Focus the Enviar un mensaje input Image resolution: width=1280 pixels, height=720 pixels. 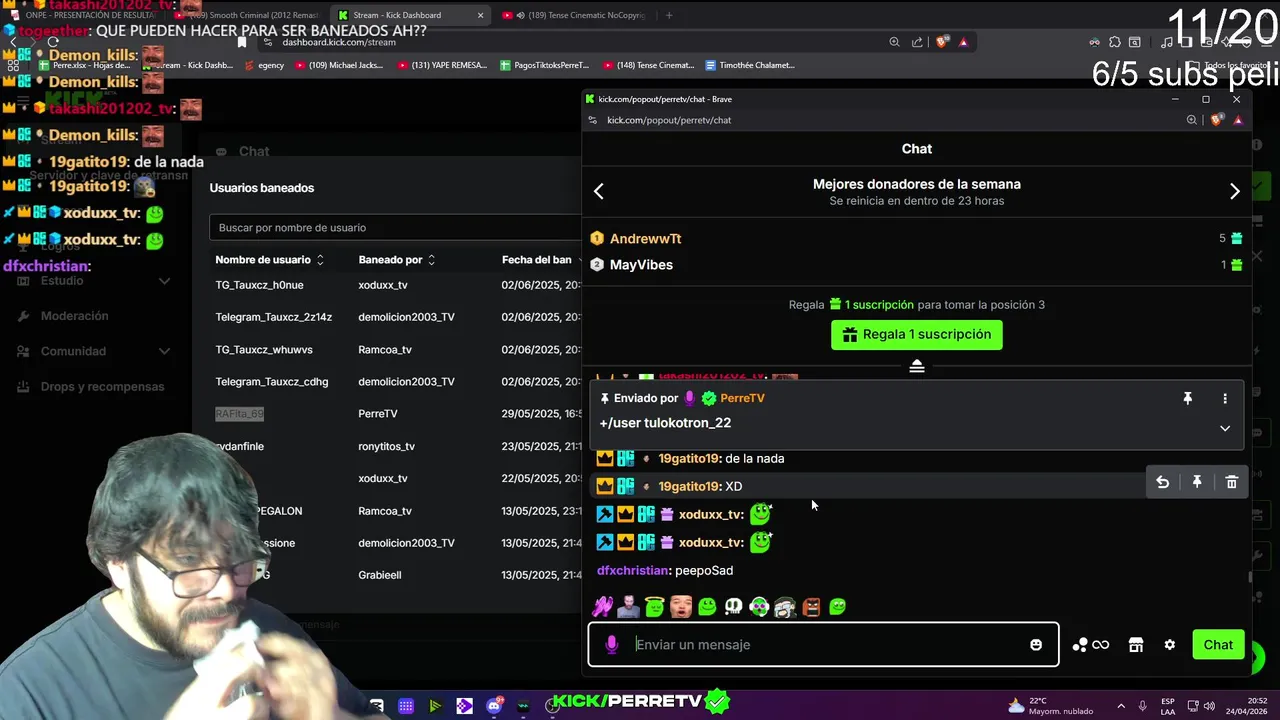point(825,645)
